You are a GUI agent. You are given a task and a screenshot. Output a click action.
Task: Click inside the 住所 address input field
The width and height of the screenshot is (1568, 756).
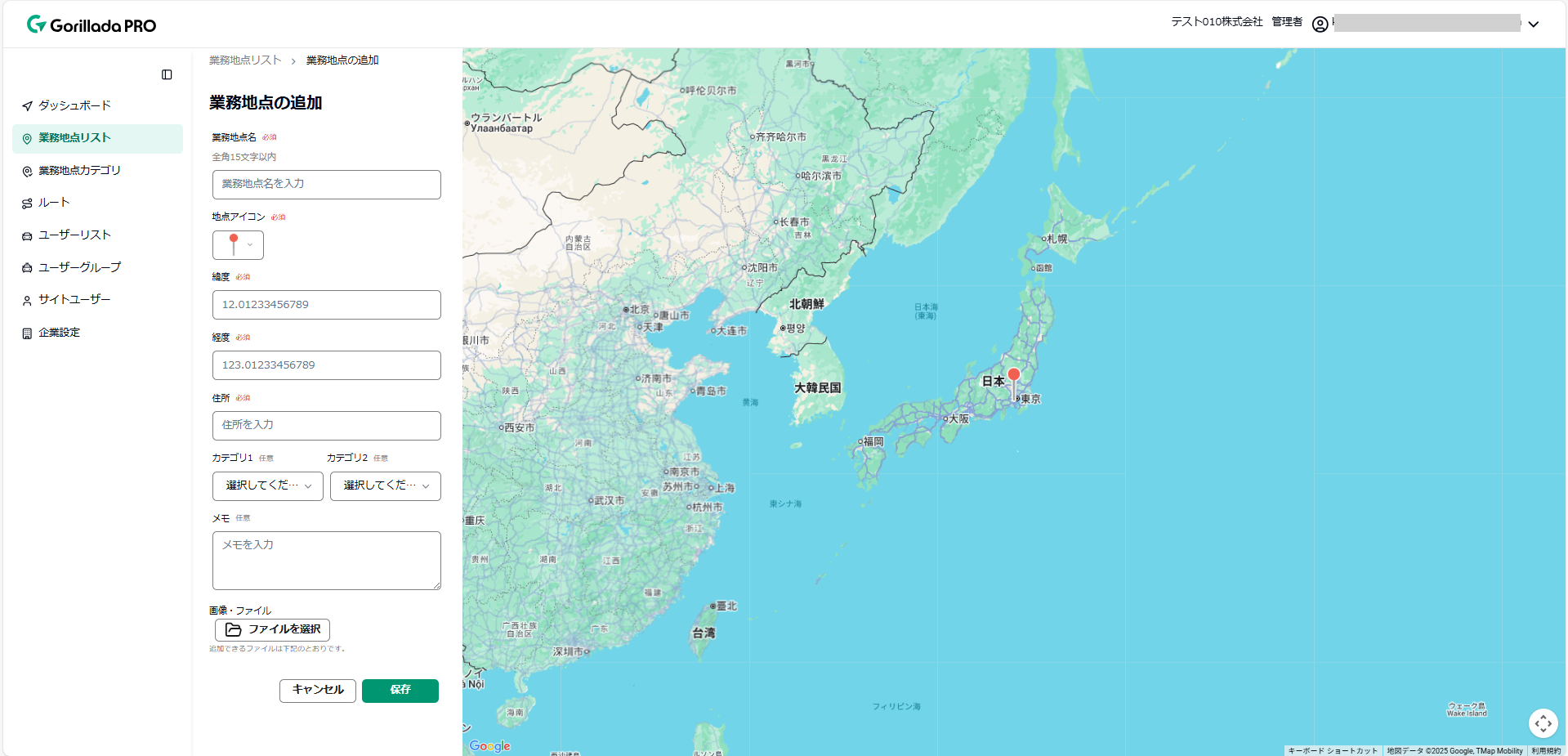[x=326, y=425]
